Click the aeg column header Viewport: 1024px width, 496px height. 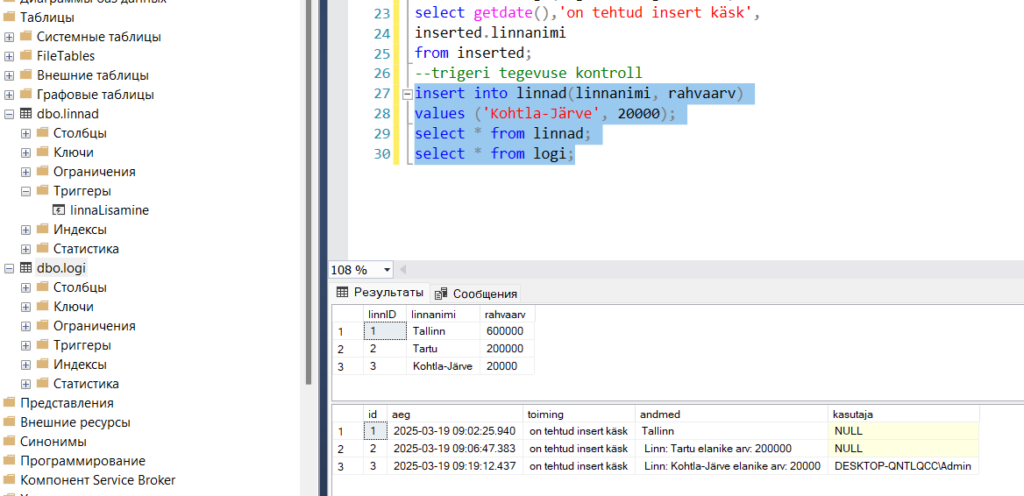tap(455, 414)
